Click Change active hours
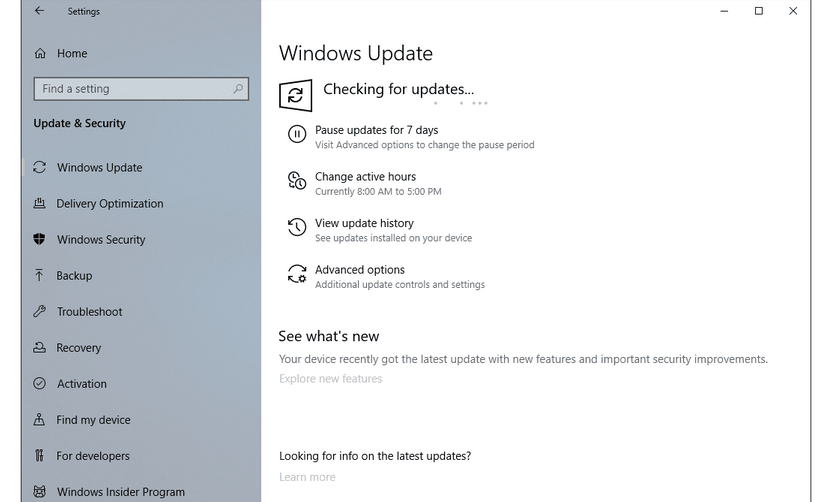Screen dimensions: 834x502 pyautogui.click(x=365, y=177)
